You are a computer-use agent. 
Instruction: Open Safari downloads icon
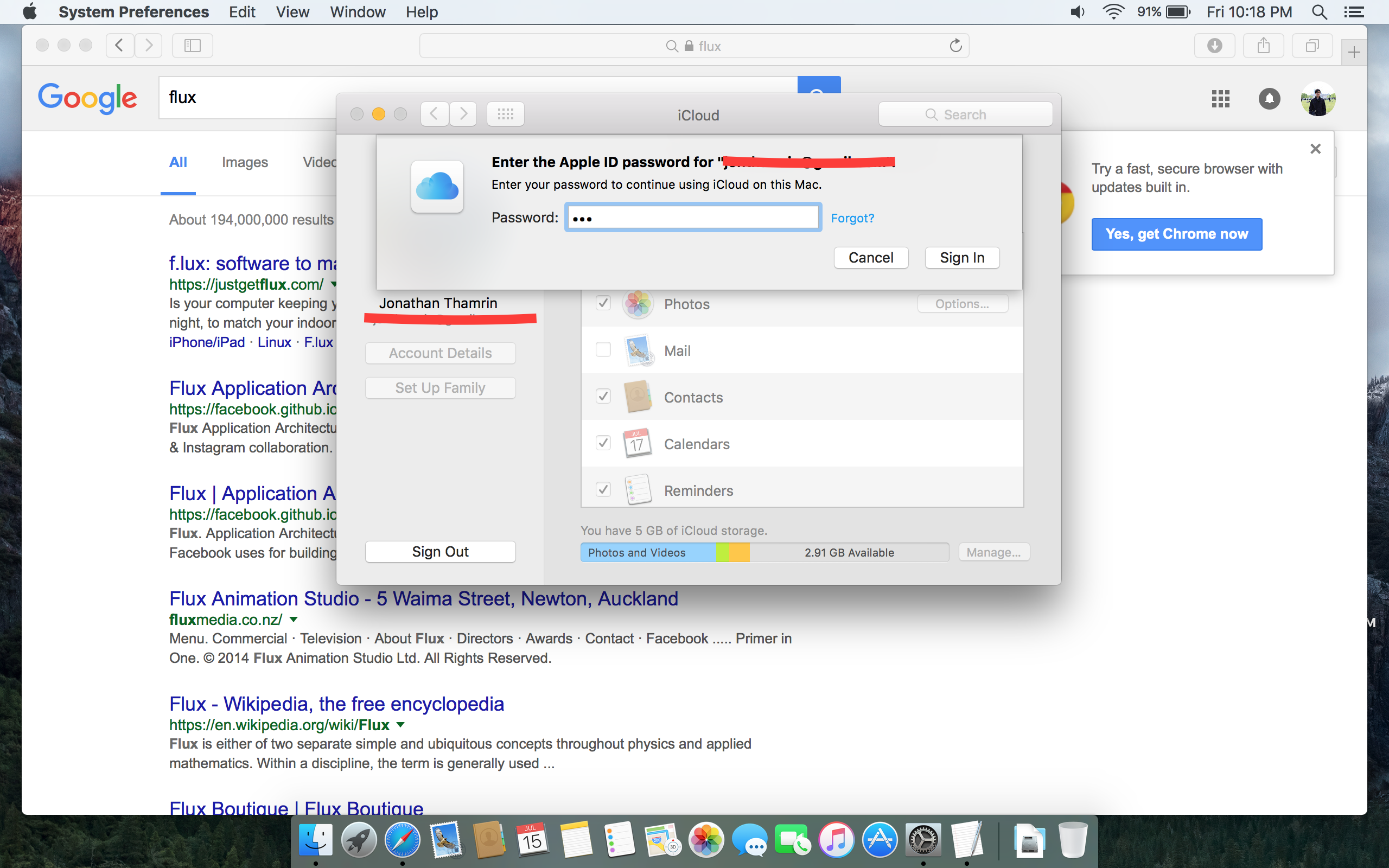(x=1214, y=46)
